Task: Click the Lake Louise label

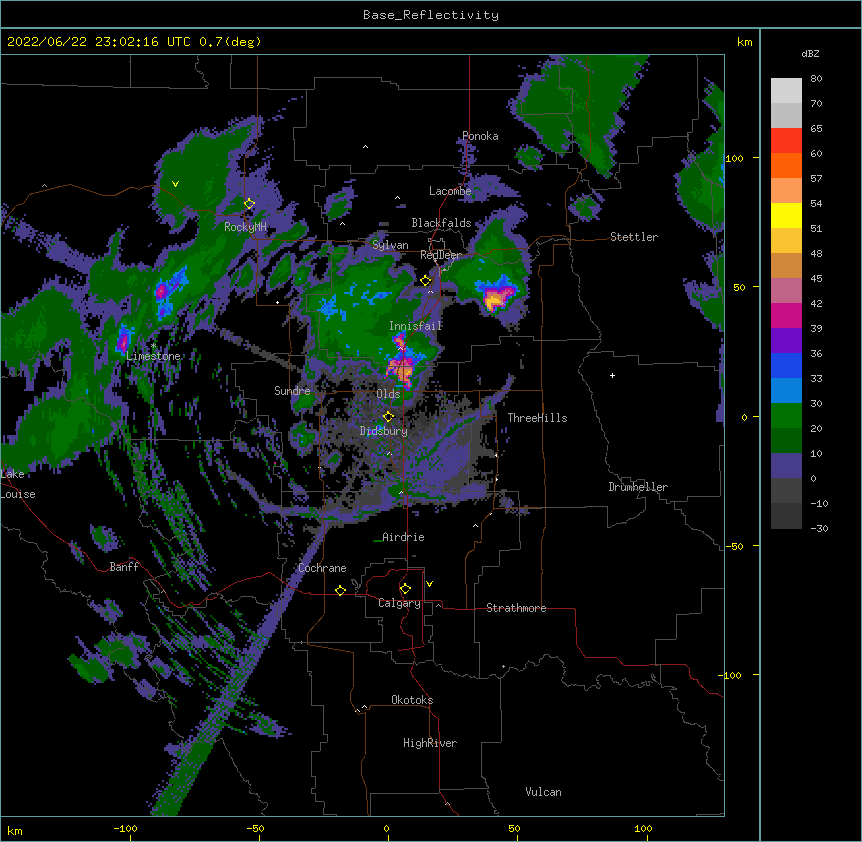Action: (18, 484)
